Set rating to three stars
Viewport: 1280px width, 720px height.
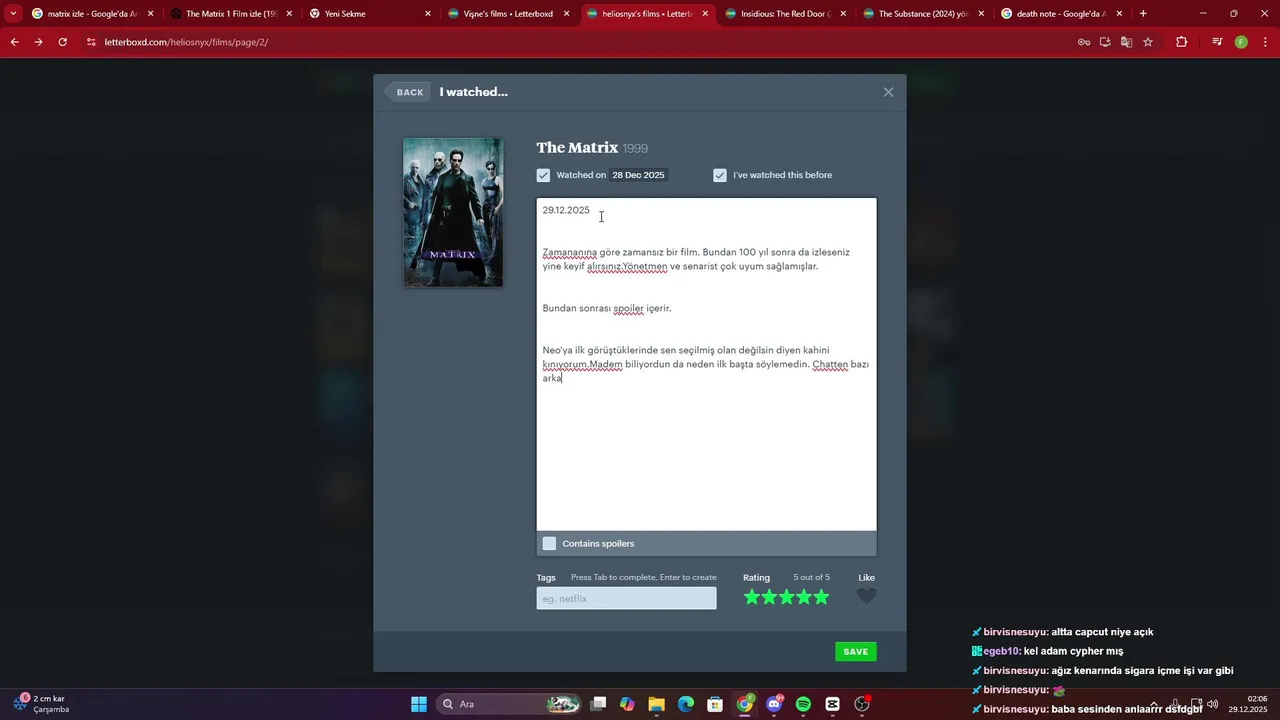(x=787, y=597)
